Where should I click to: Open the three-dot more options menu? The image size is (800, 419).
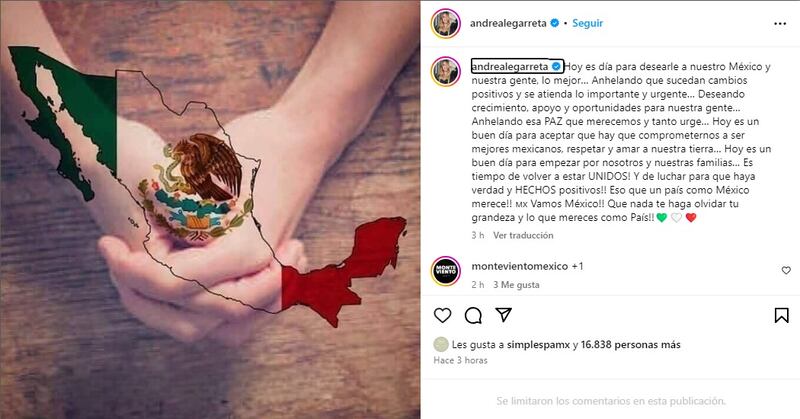pyautogui.click(x=780, y=24)
